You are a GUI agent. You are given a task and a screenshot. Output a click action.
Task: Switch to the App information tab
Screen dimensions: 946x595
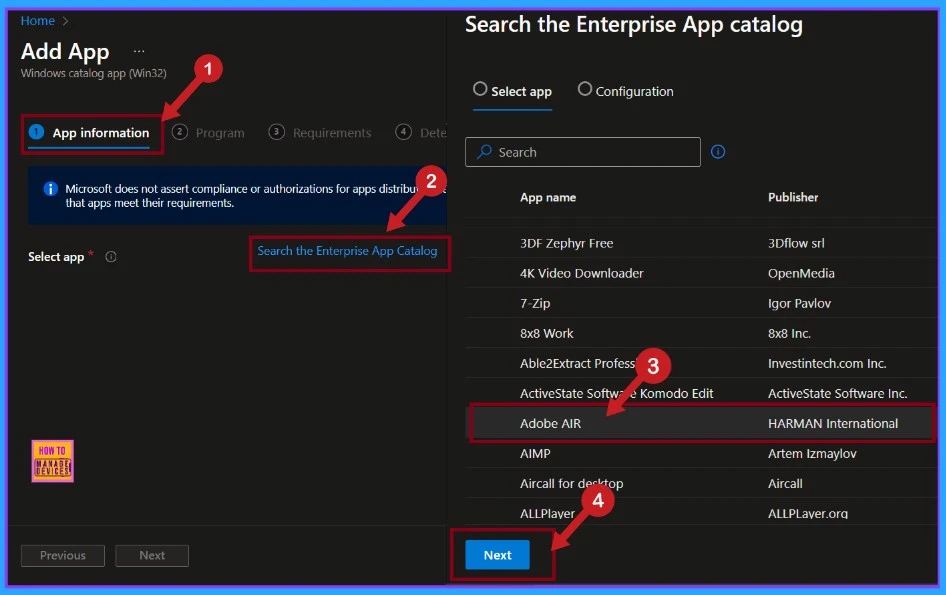(x=89, y=133)
